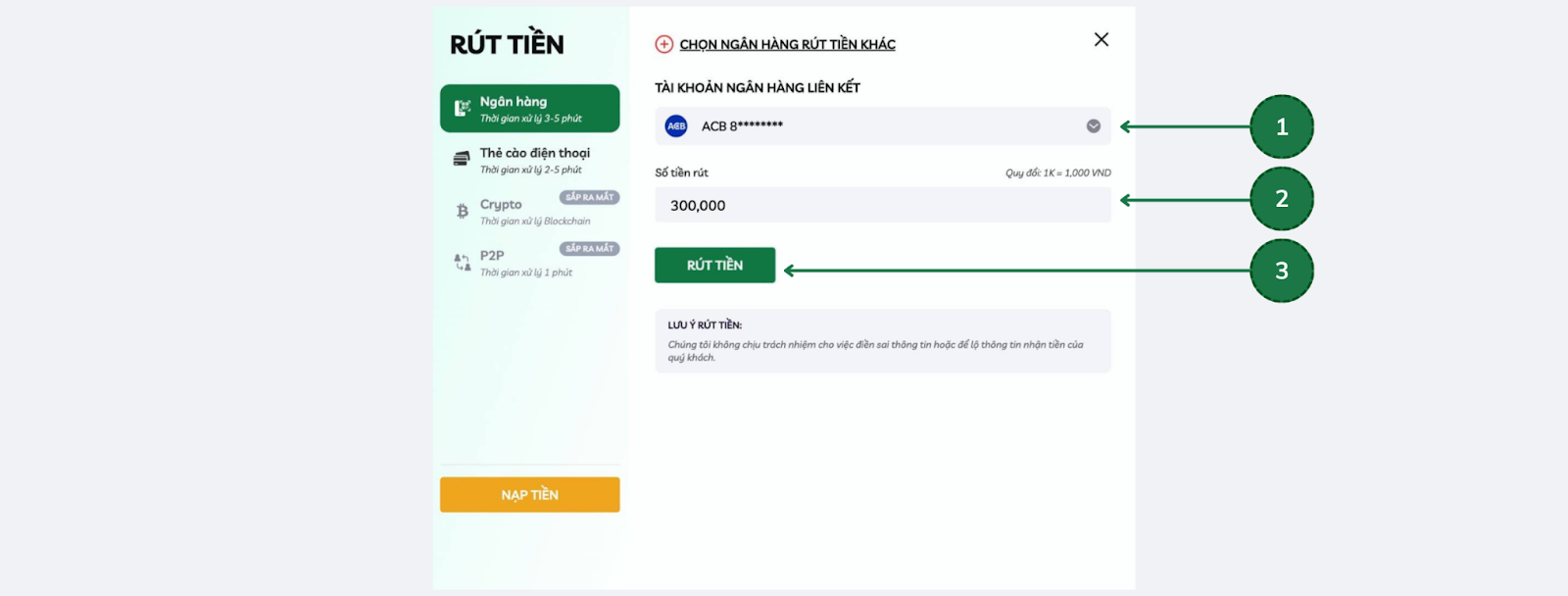Focus the Số tiền rút amount field
Viewport: 1568px width, 596px height.
pos(883,205)
